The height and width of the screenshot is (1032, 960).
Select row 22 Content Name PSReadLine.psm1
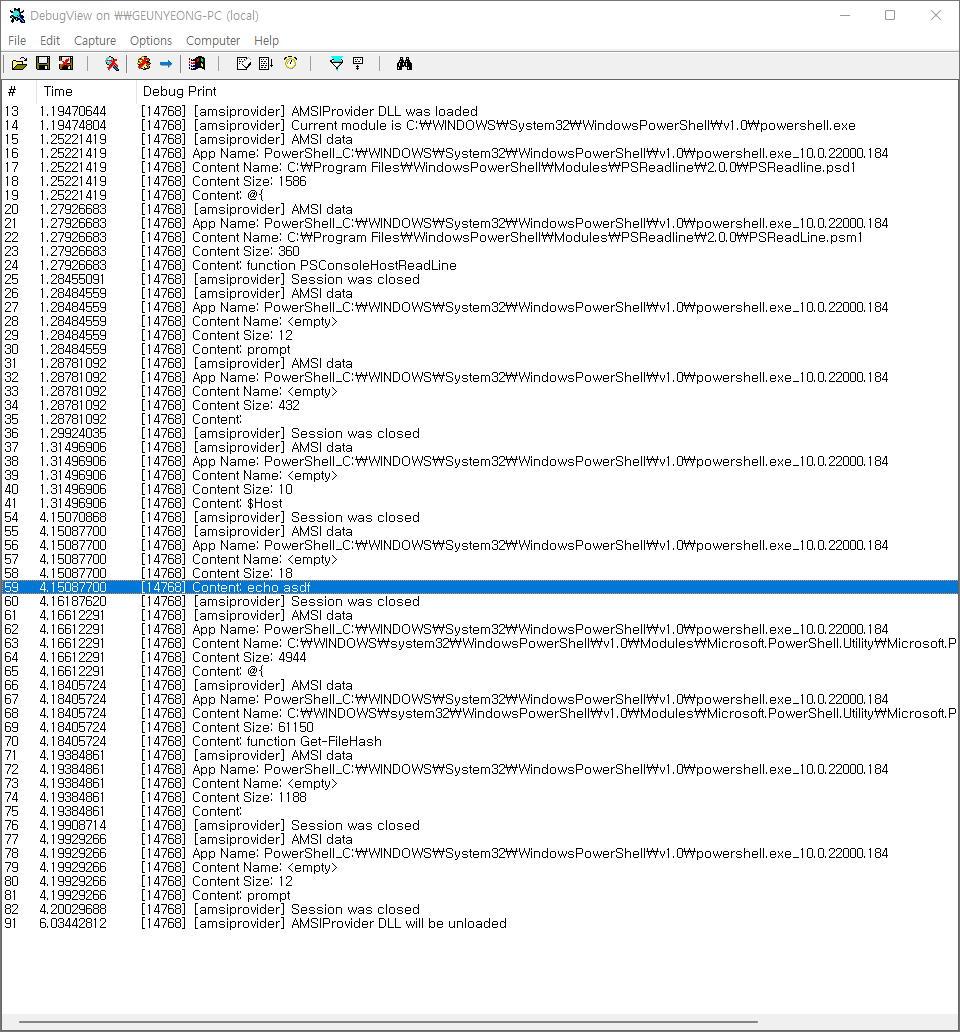[480, 237]
